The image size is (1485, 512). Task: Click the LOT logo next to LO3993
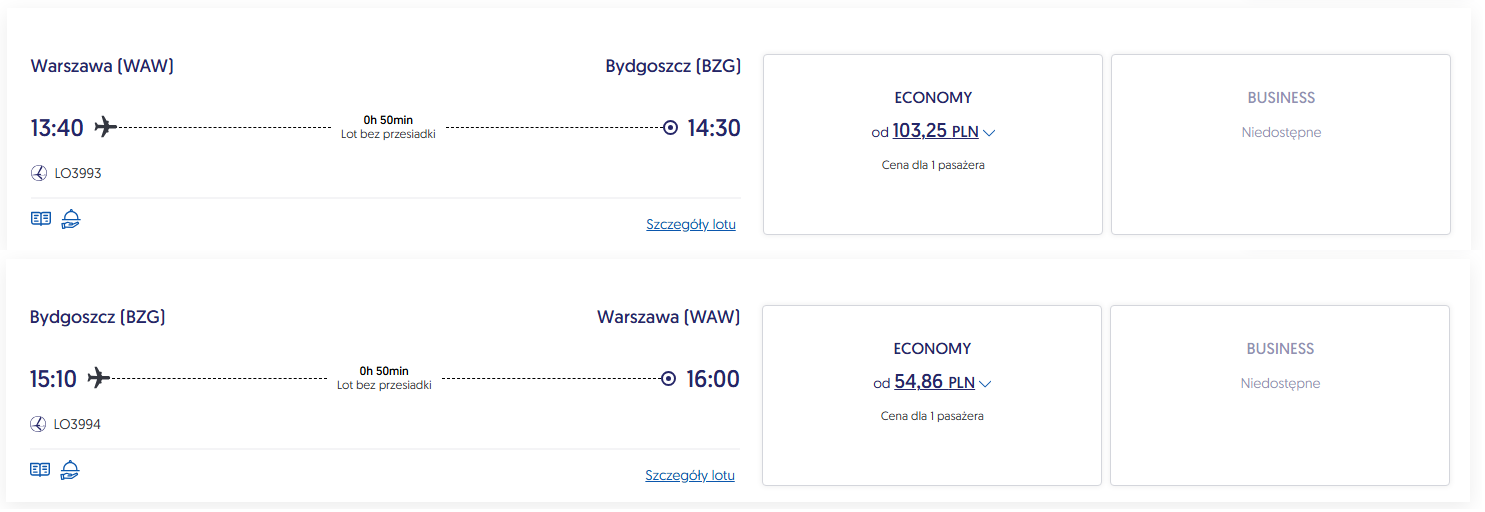point(39,173)
